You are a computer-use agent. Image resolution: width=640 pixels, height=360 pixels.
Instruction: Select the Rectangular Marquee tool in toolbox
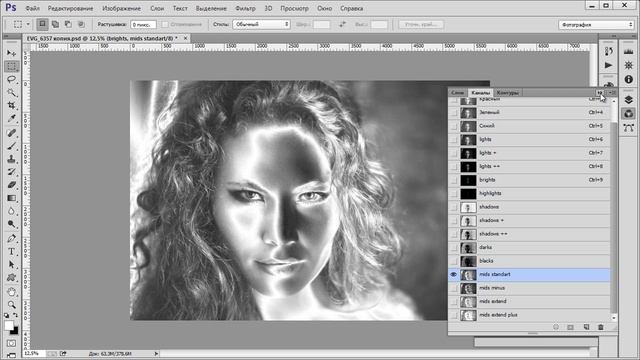[x=11, y=67]
